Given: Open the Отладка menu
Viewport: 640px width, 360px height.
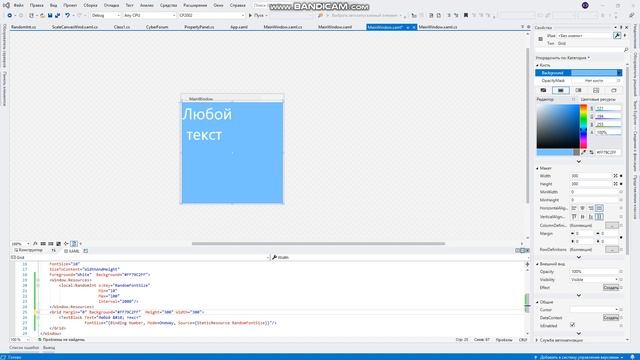Looking at the screenshot, I should coord(111,5).
